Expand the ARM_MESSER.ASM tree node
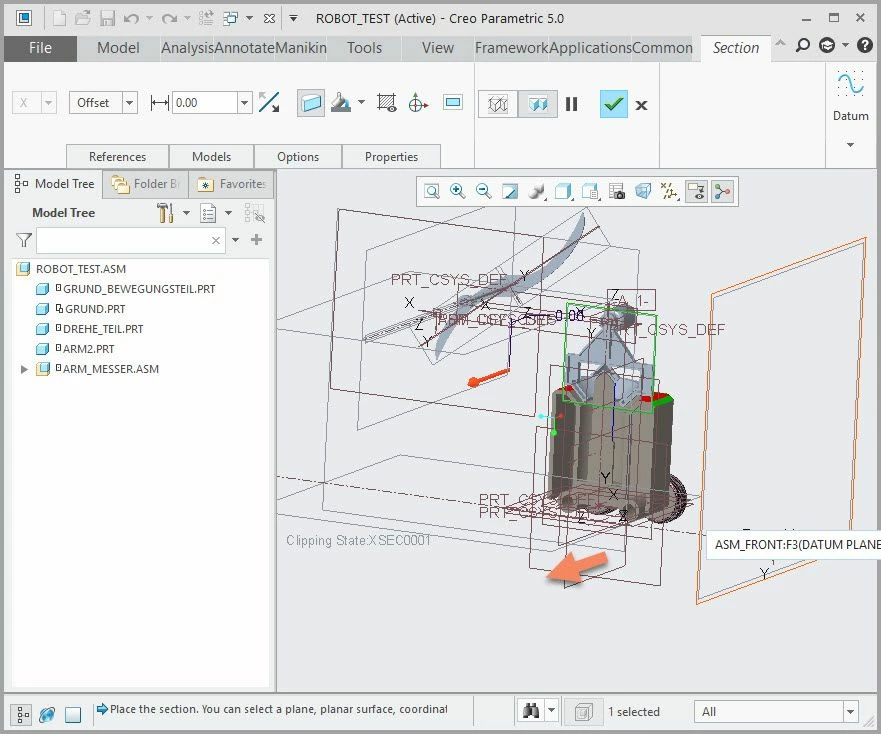881x734 pixels. [x=24, y=369]
